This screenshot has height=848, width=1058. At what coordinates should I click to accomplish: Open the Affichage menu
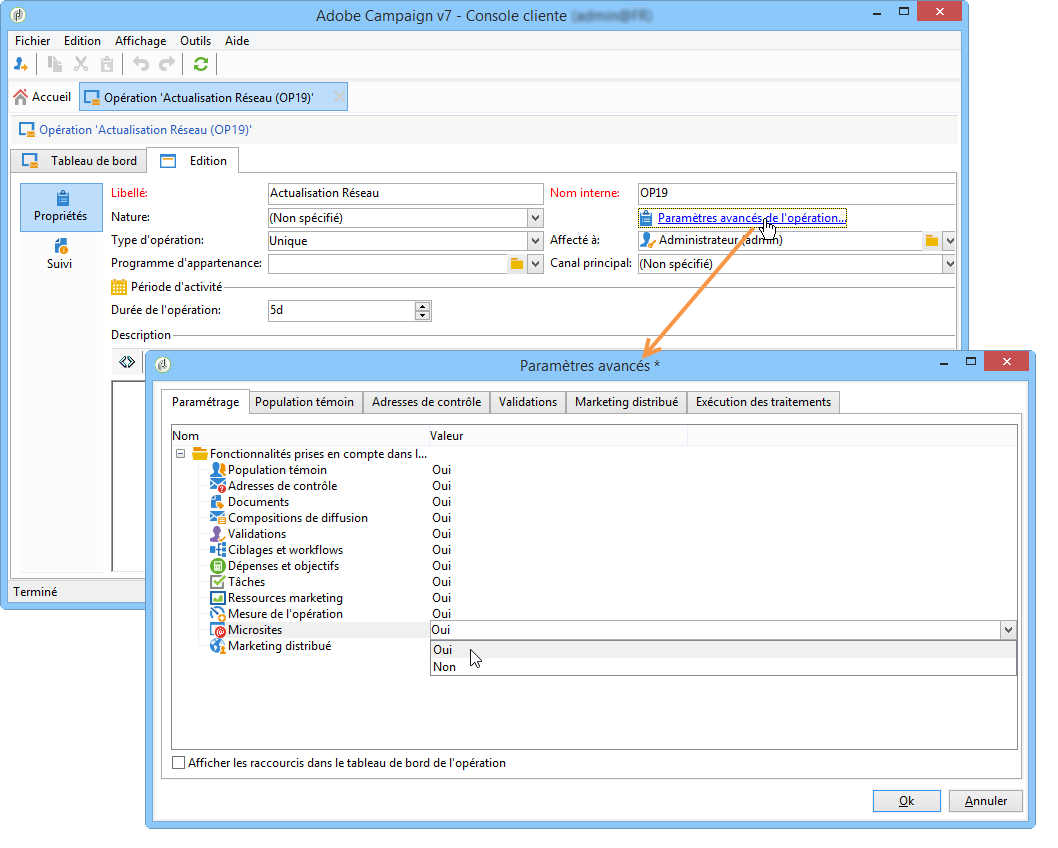140,41
